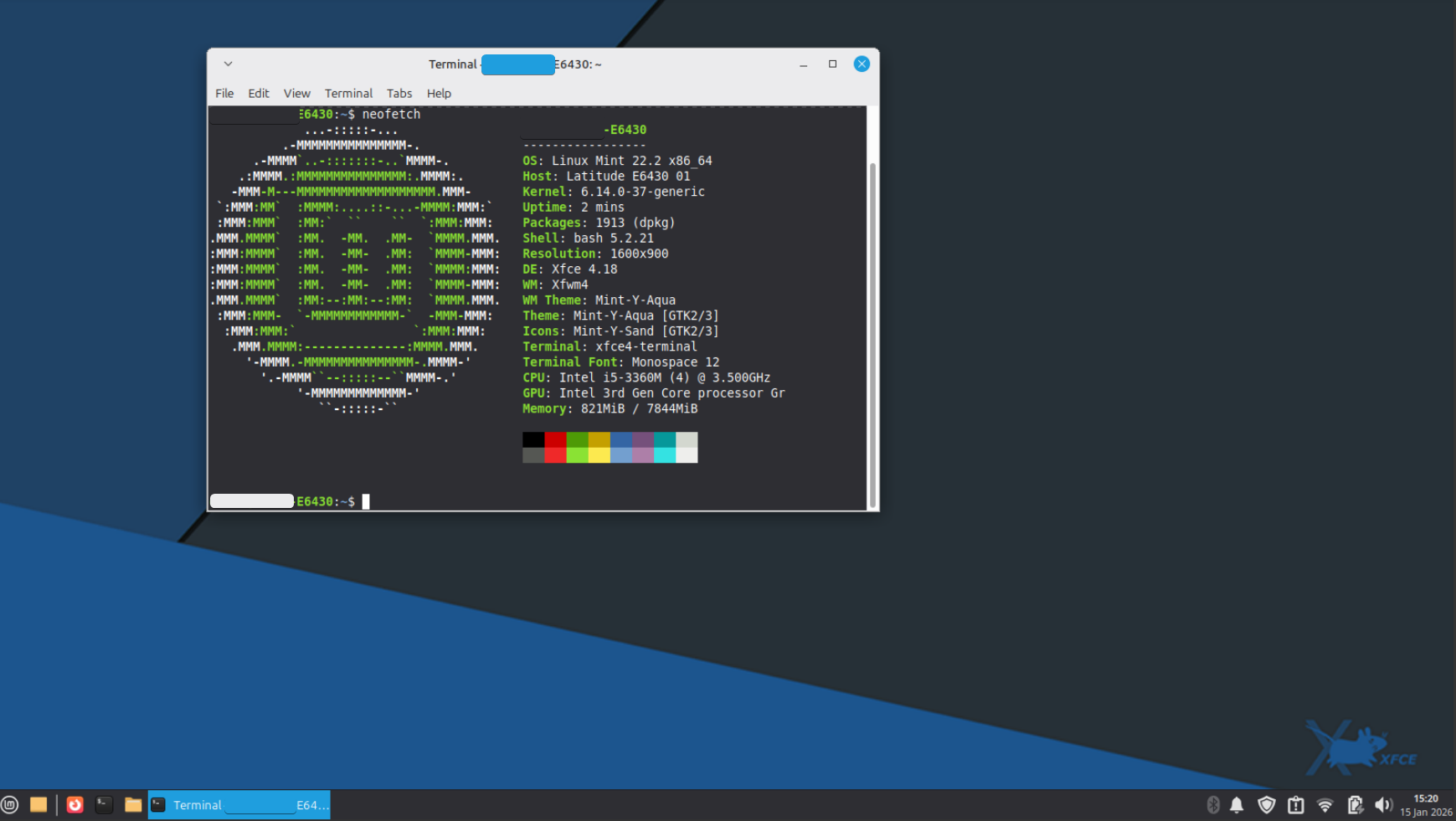
Task: Open the View menu
Action: pyautogui.click(x=297, y=94)
